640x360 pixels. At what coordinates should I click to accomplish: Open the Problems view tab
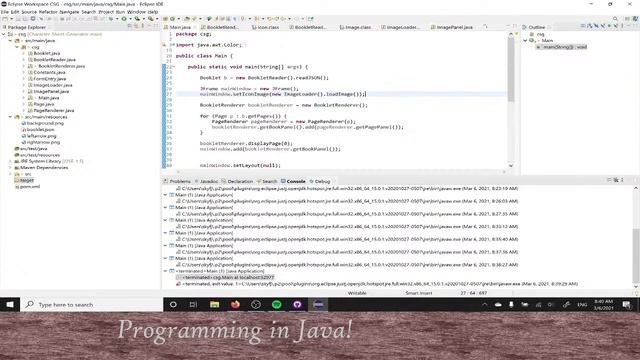coord(177,181)
